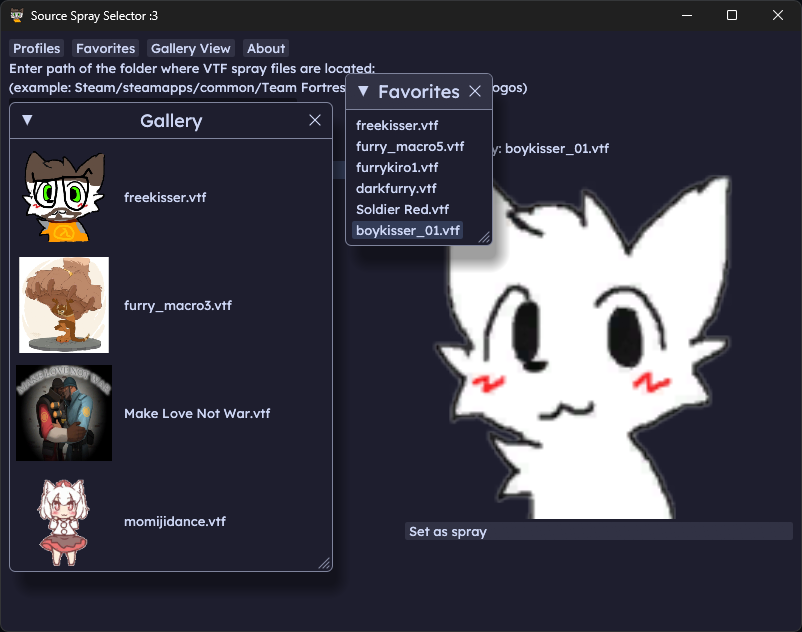This screenshot has width=802, height=632.
Task: Select the momijidance.vtf thumbnail in Gallery
Action: 64,521
